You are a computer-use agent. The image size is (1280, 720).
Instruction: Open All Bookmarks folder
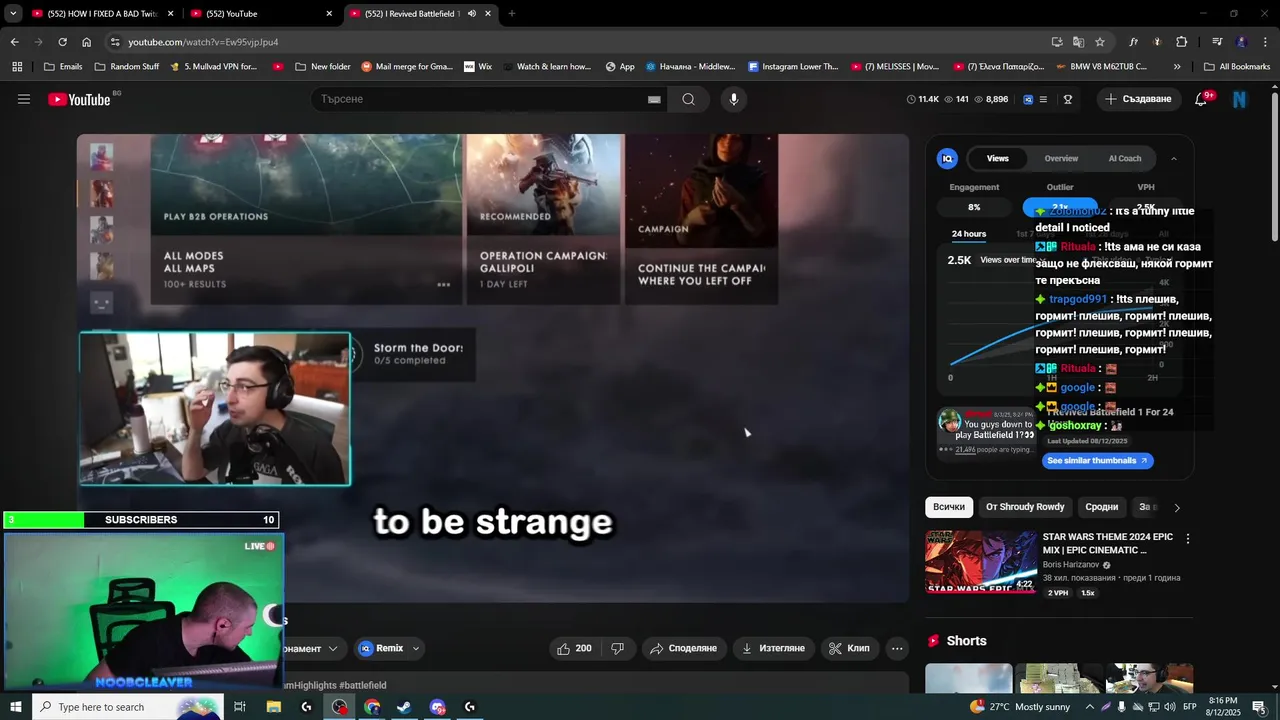click(x=1236, y=67)
